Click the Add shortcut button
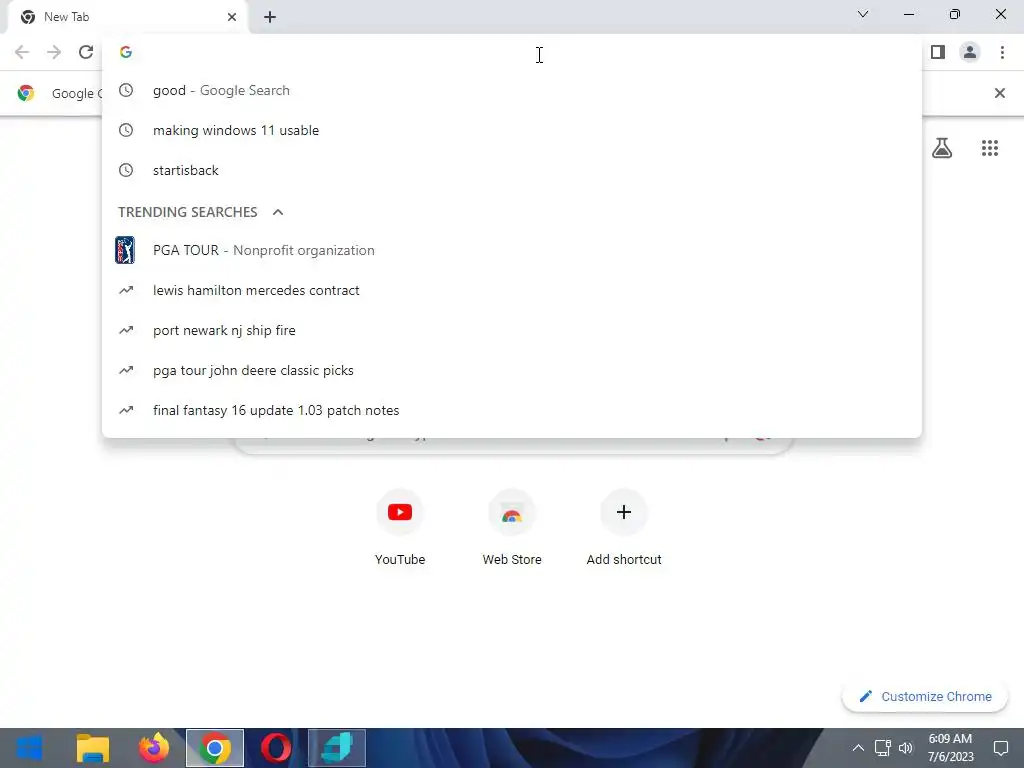Screen dimensions: 1024x768 (624, 528)
